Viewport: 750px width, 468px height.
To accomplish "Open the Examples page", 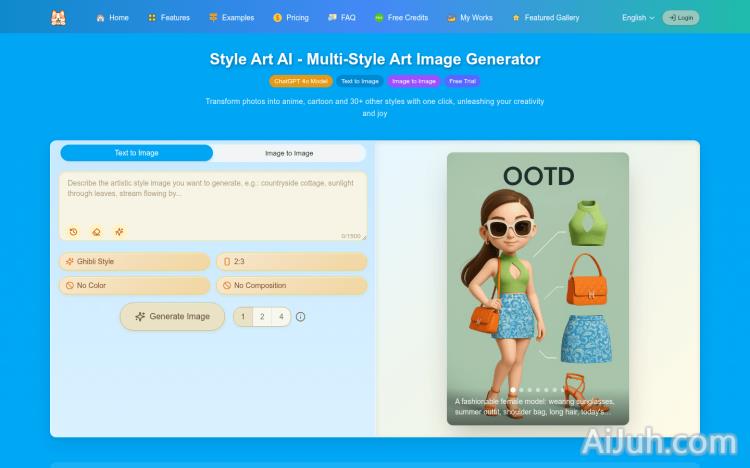I will (232, 18).
